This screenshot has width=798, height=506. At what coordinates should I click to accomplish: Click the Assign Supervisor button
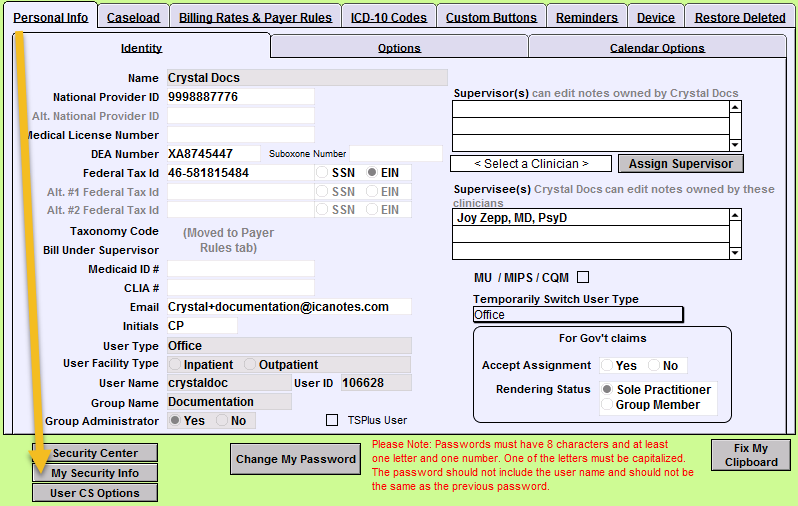(680, 163)
